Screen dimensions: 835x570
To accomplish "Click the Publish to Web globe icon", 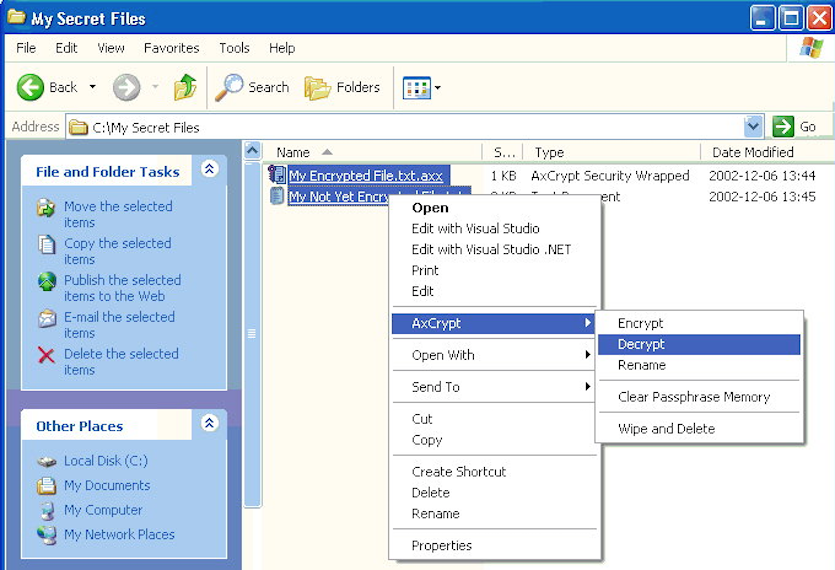I will pos(47,281).
